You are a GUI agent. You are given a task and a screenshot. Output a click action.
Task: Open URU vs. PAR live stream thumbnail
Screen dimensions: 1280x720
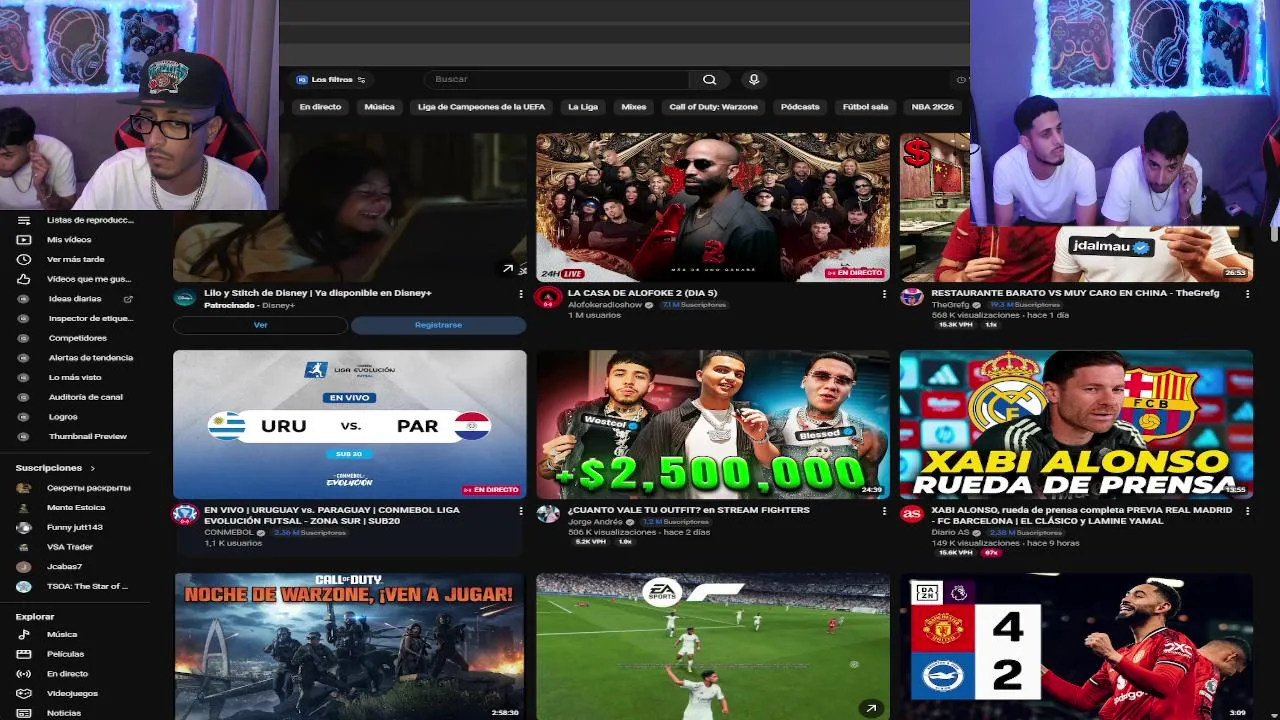(349, 424)
